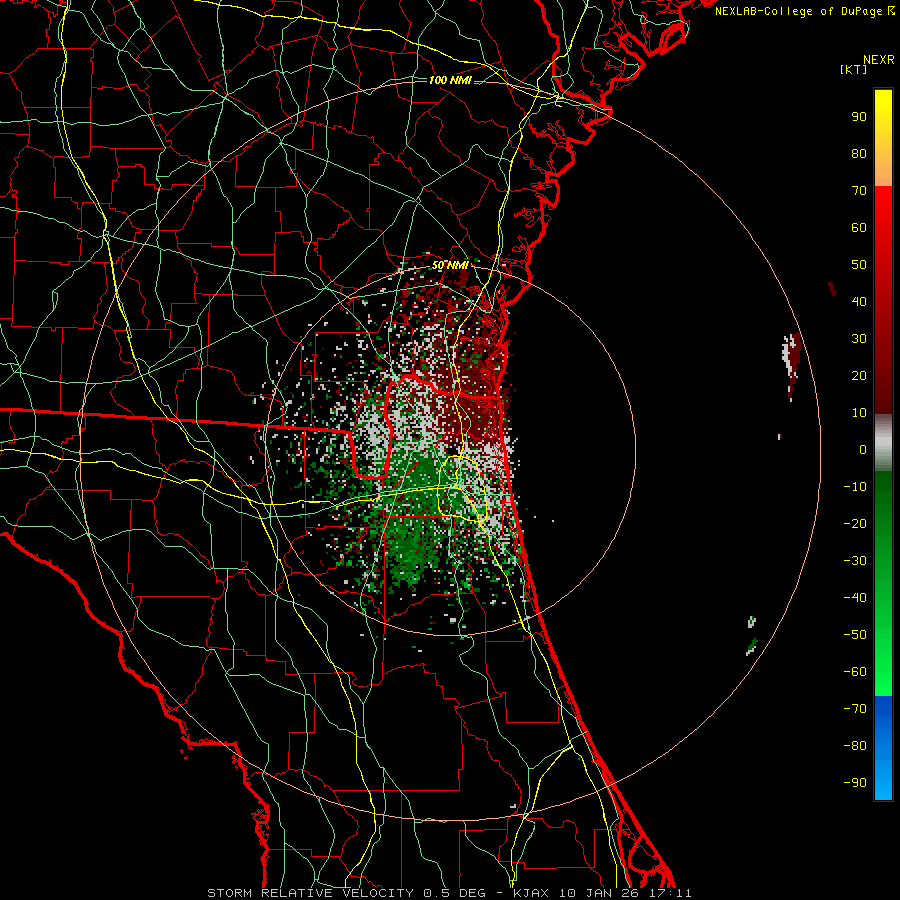Pick the gray zero-velocity segment of color bar
The width and height of the screenshot is (900, 900).
[883, 443]
